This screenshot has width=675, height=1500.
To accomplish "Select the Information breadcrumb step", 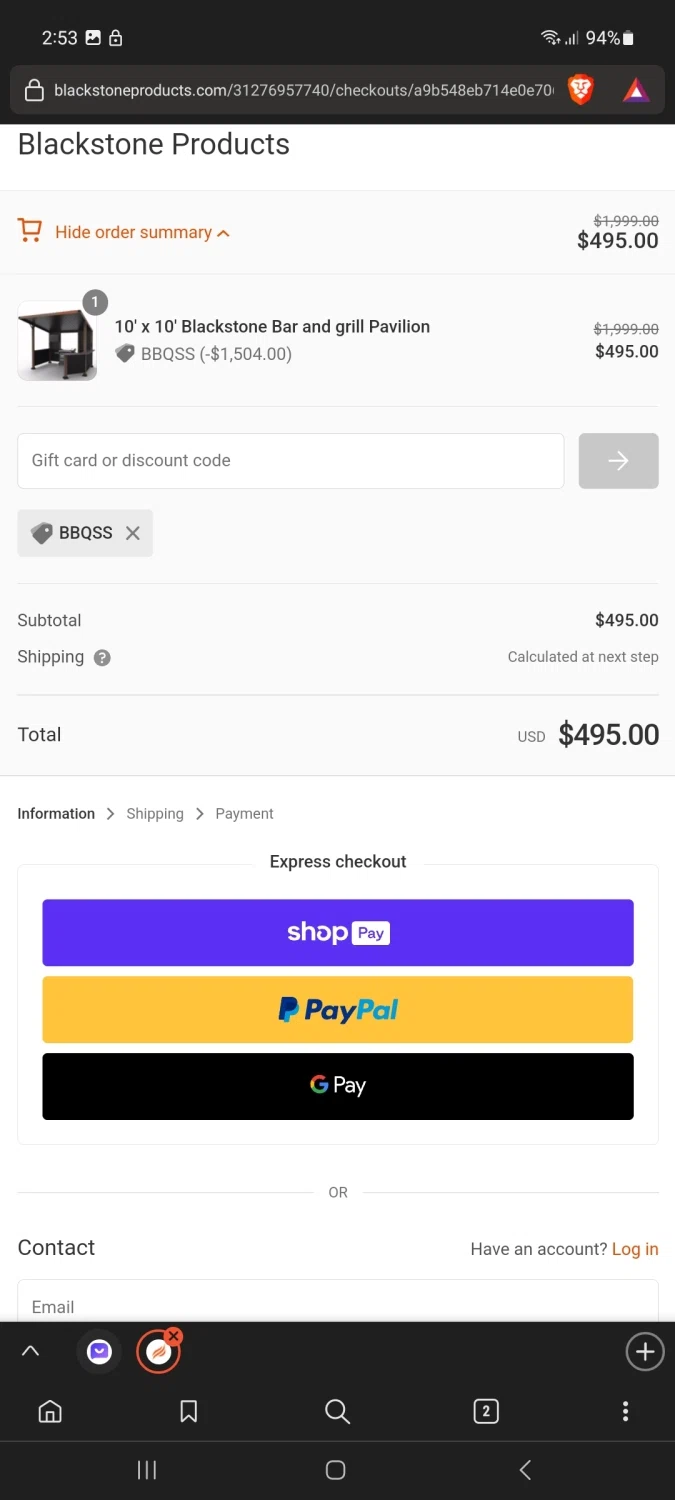I will point(56,814).
